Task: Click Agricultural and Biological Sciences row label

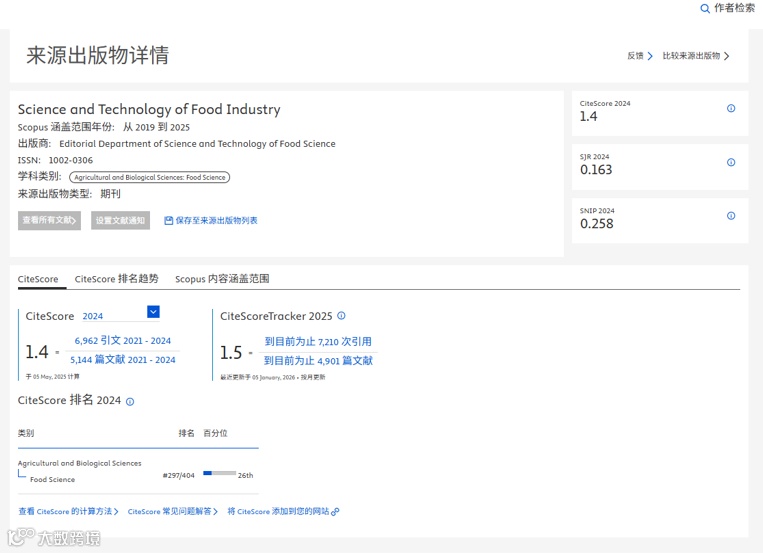Action: coord(80,463)
